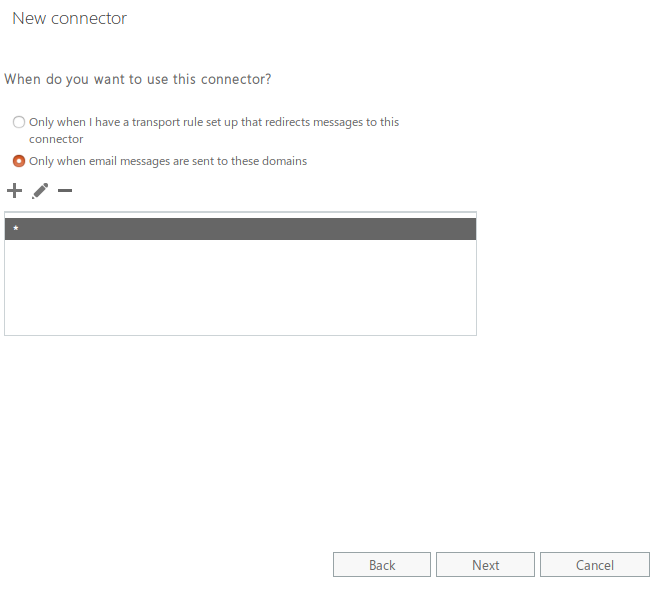This screenshot has height=595, width=659.
Task: Click the 'New connector' title heading
Action: [69, 18]
